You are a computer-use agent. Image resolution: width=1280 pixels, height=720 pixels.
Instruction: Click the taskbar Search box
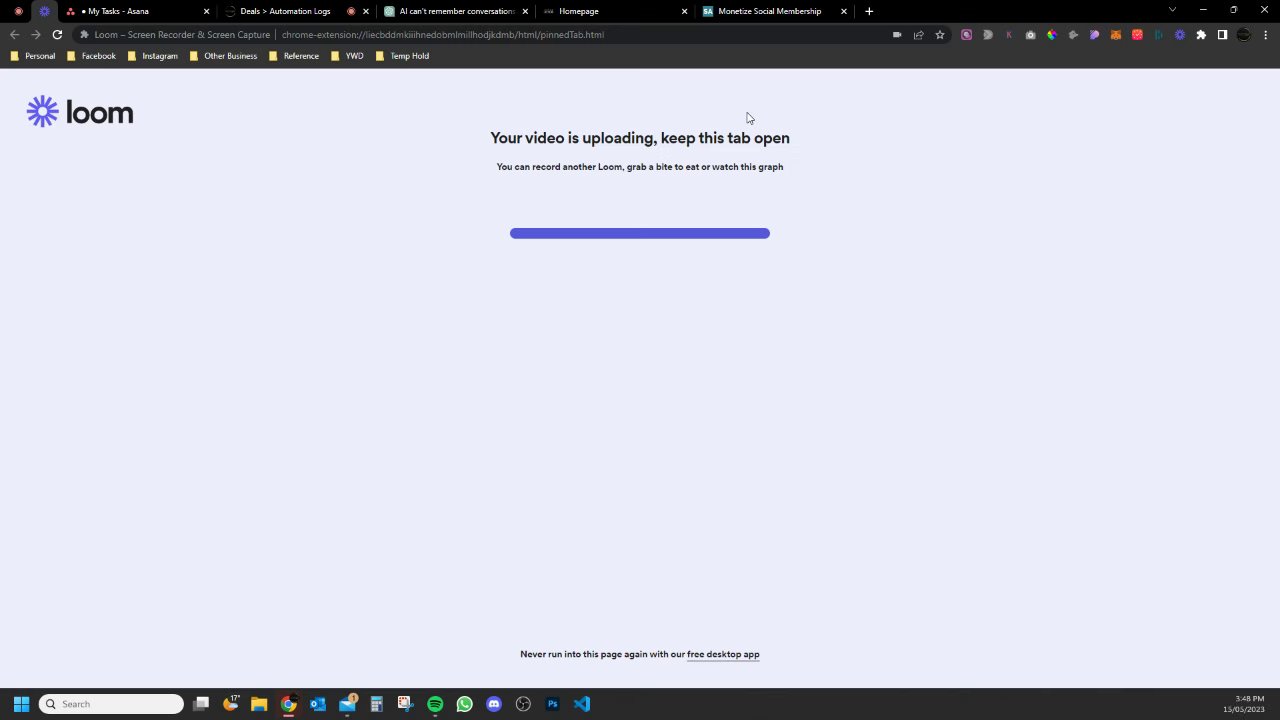(111, 704)
